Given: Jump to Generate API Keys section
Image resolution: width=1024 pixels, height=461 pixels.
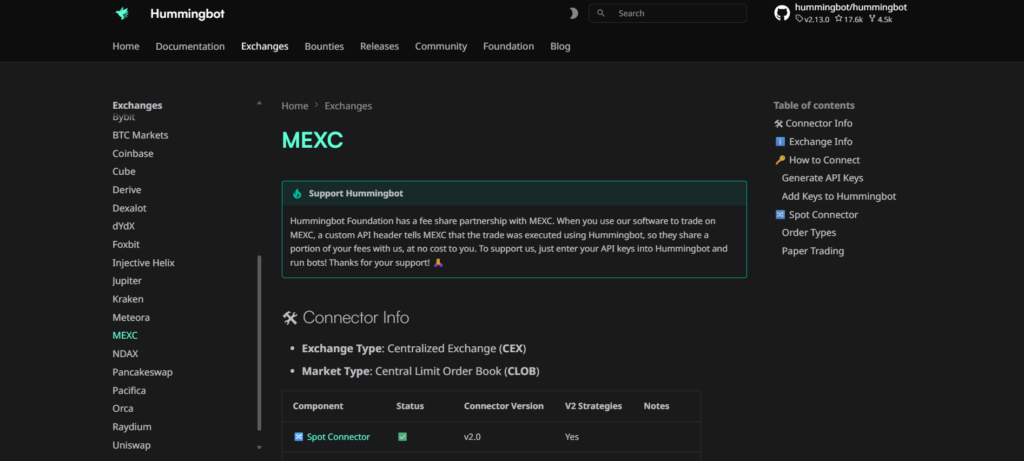Looking at the screenshot, I should tap(822, 178).
